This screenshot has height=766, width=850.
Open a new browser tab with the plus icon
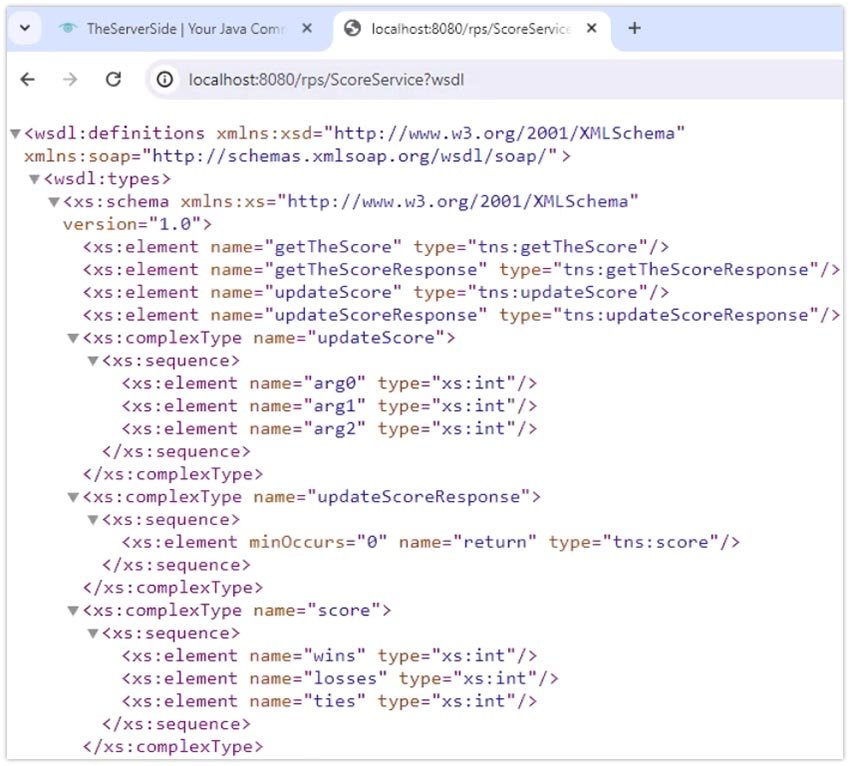tap(634, 29)
